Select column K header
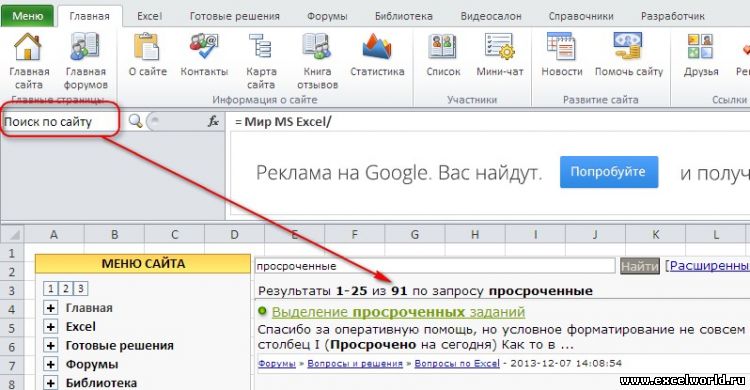The image size is (750, 390). tap(655, 234)
